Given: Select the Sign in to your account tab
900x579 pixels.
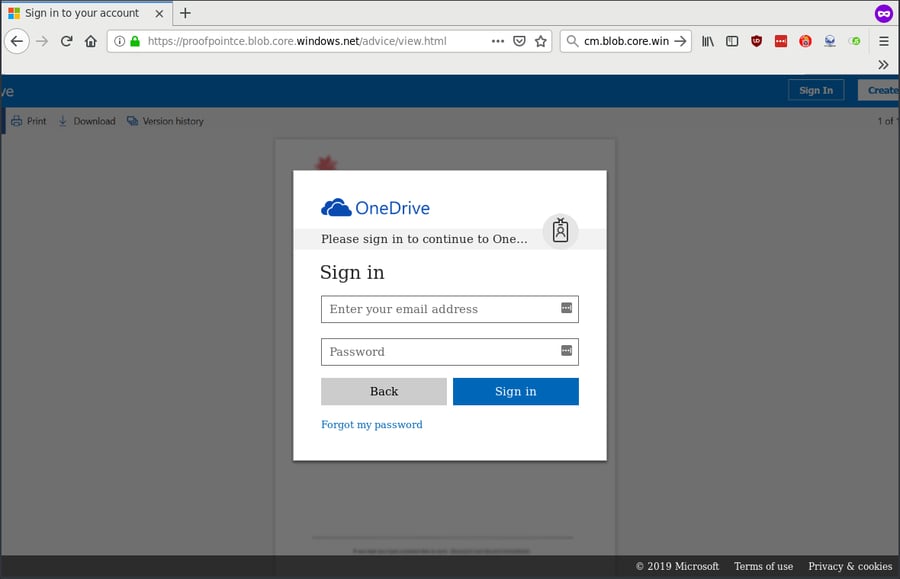Looking at the screenshot, I should coord(80,13).
